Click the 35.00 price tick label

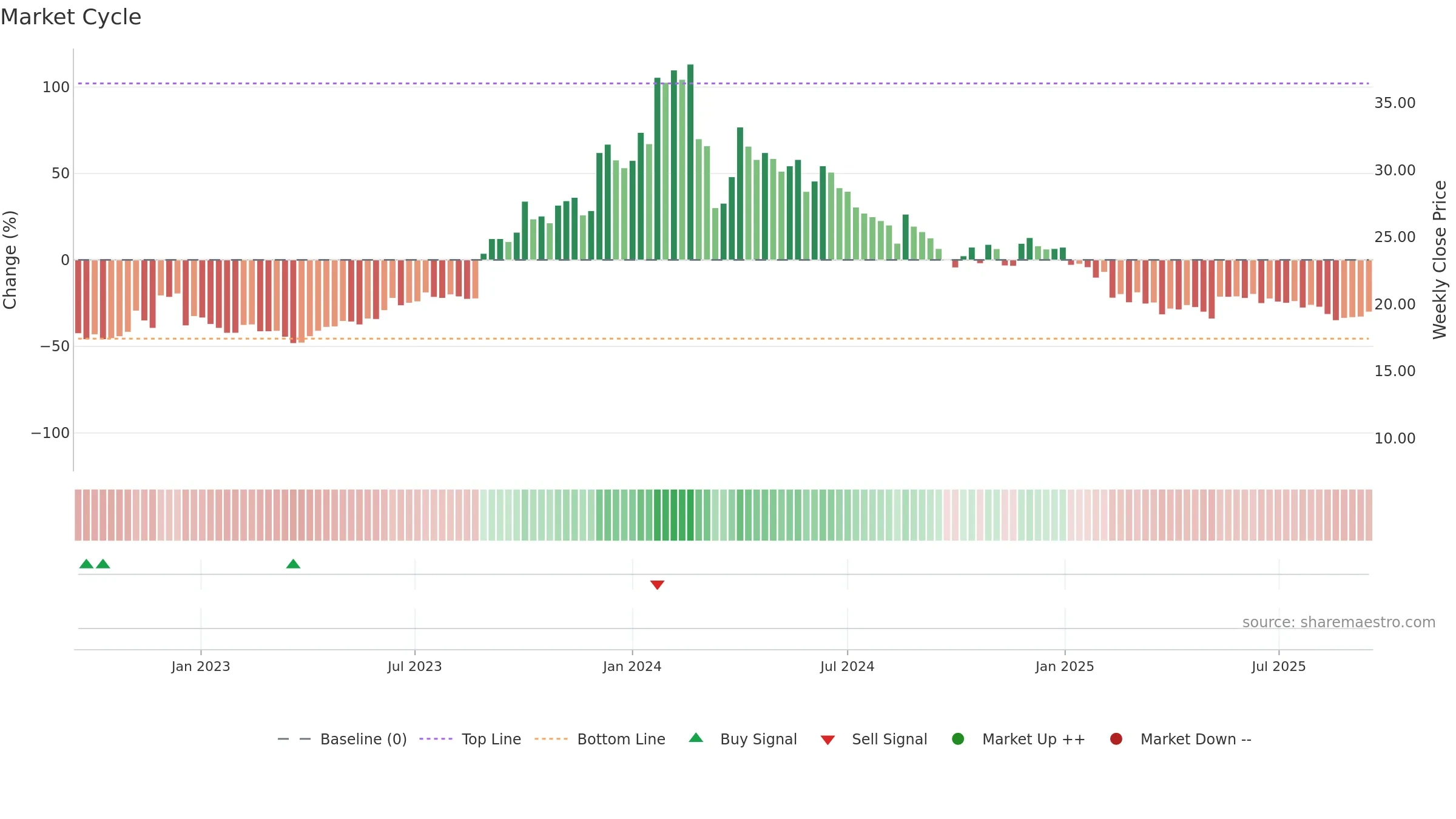pyautogui.click(x=1395, y=103)
